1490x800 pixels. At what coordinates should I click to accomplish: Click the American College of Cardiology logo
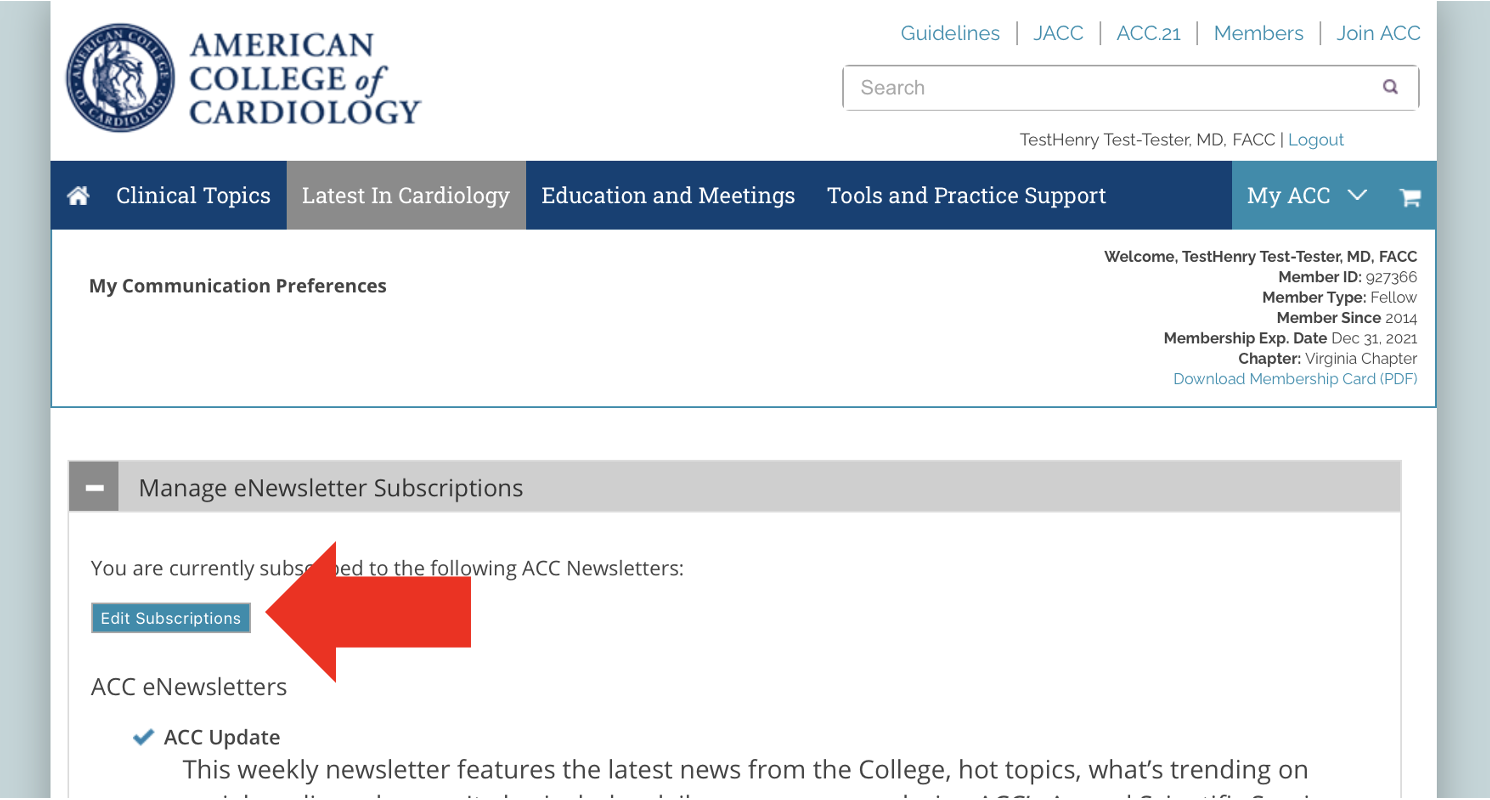pyautogui.click(x=244, y=79)
